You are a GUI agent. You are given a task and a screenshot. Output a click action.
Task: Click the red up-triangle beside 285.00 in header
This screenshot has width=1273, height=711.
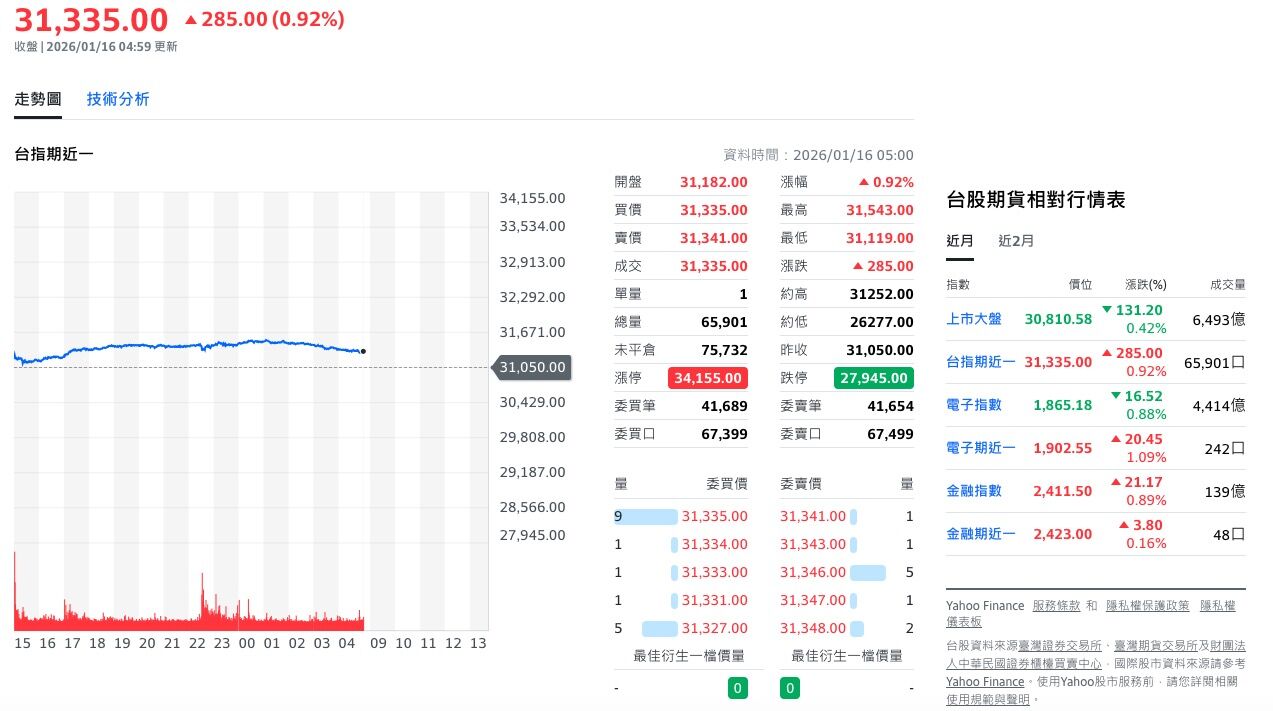(x=191, y=20)
